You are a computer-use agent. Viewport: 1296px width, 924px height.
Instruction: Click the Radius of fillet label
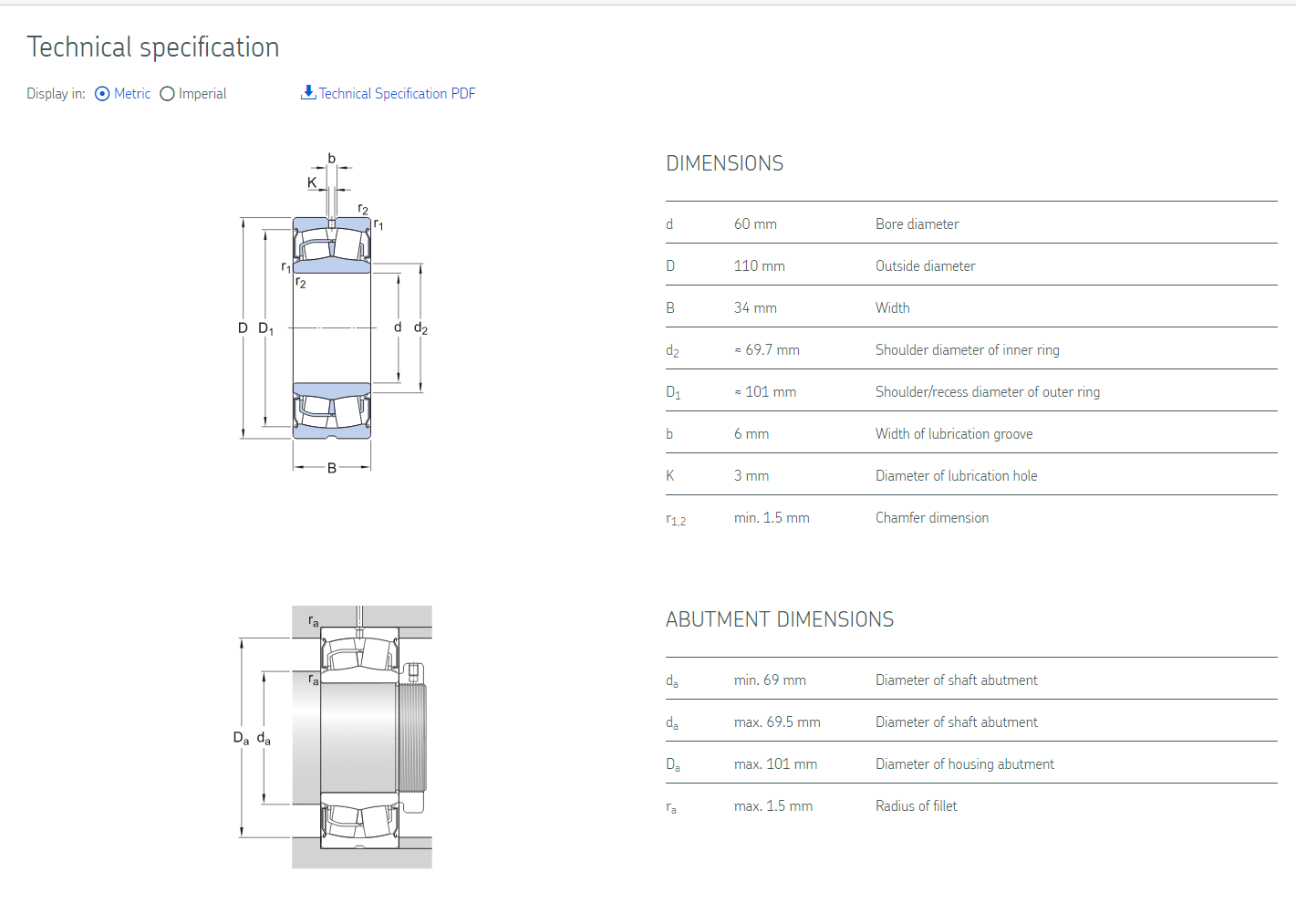pyautogui.click(x=916, y=806)
